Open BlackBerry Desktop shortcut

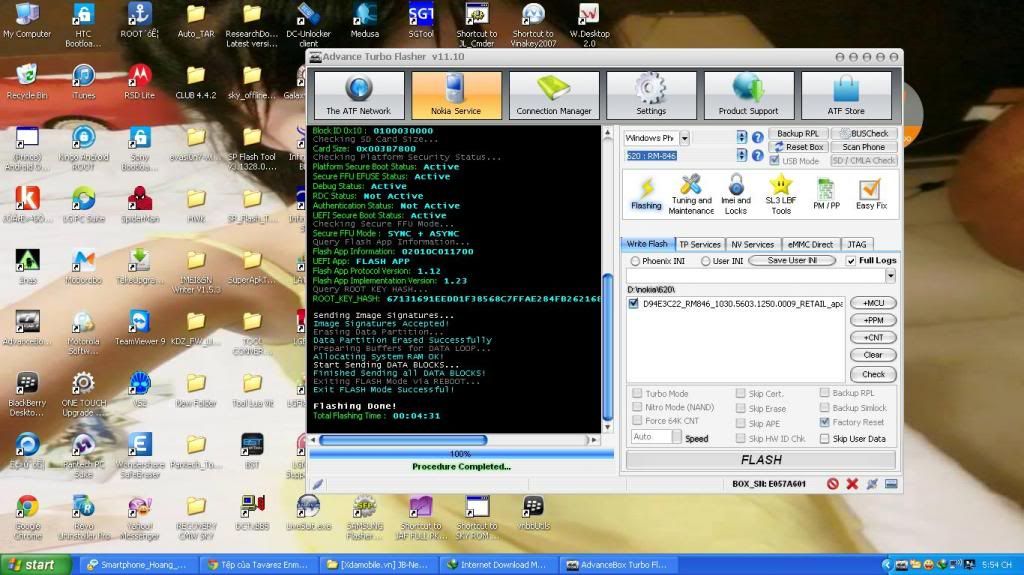tap(27, 394)
